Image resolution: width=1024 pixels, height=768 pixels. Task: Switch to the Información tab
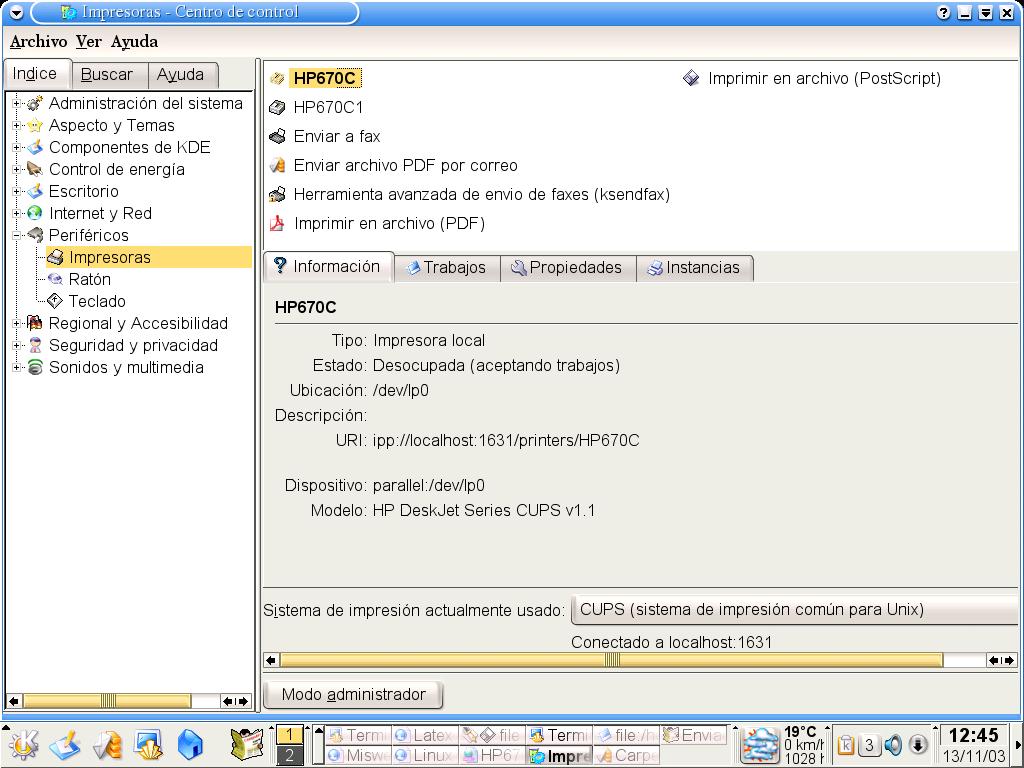point(328,266)
